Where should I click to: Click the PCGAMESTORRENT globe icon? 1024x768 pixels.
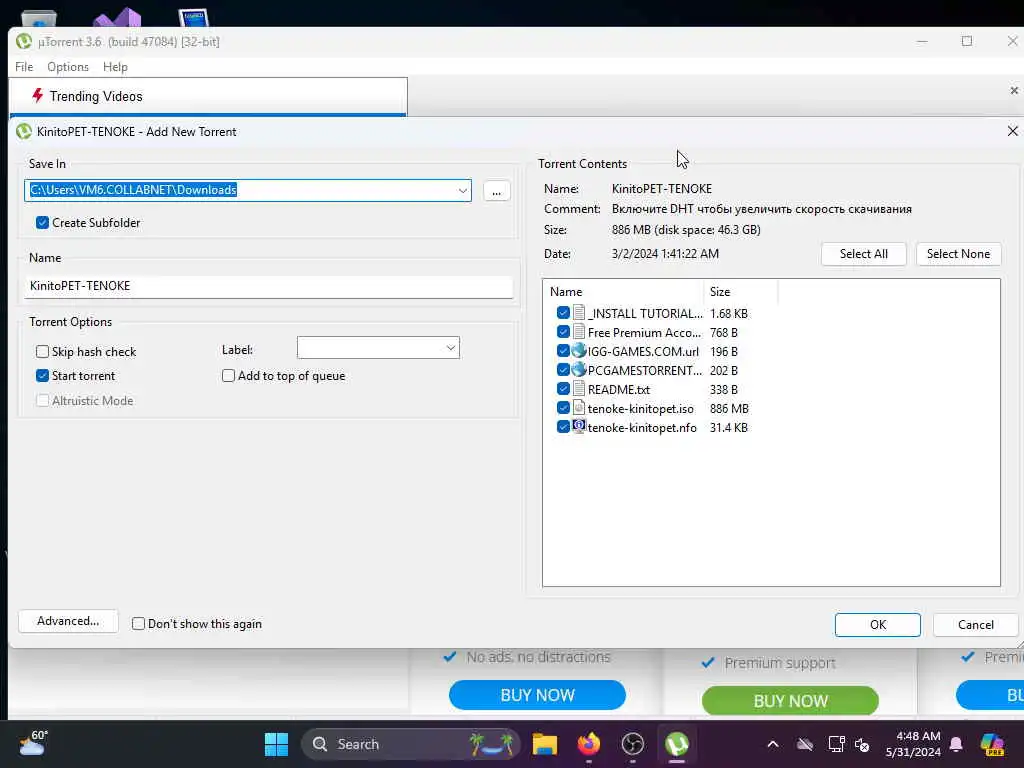click(579, 370)
